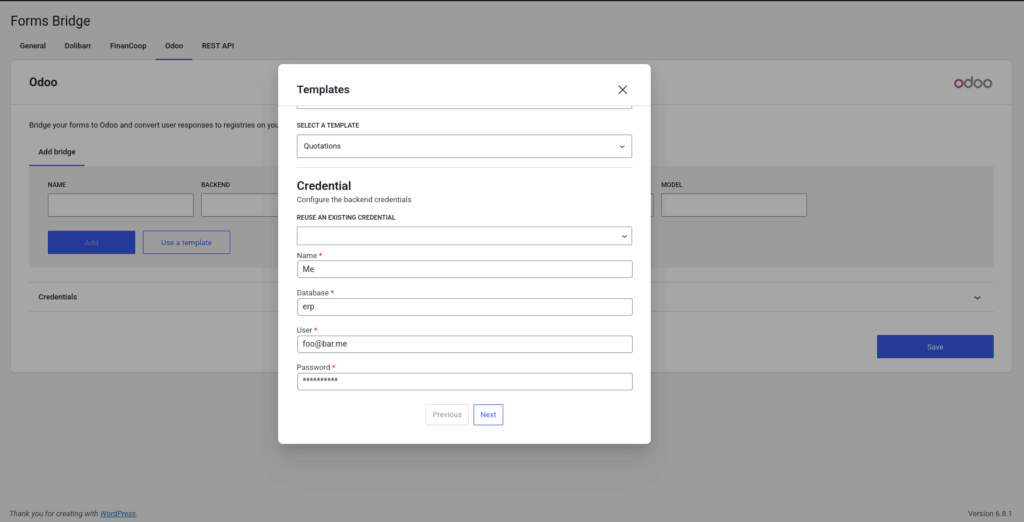Close the Templates dialog

pos(622,90)
